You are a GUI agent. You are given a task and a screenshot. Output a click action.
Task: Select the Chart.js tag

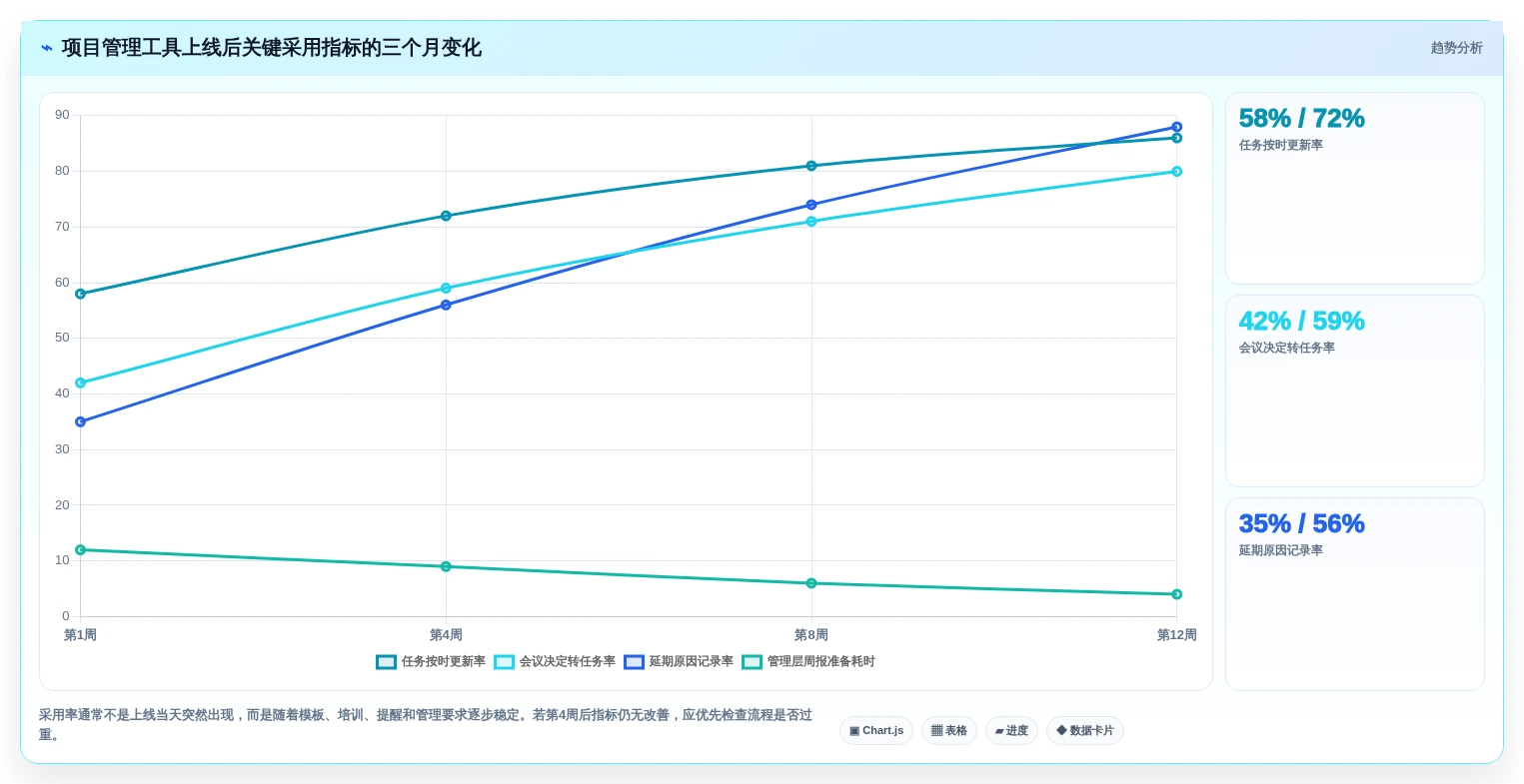pos(876,731)
